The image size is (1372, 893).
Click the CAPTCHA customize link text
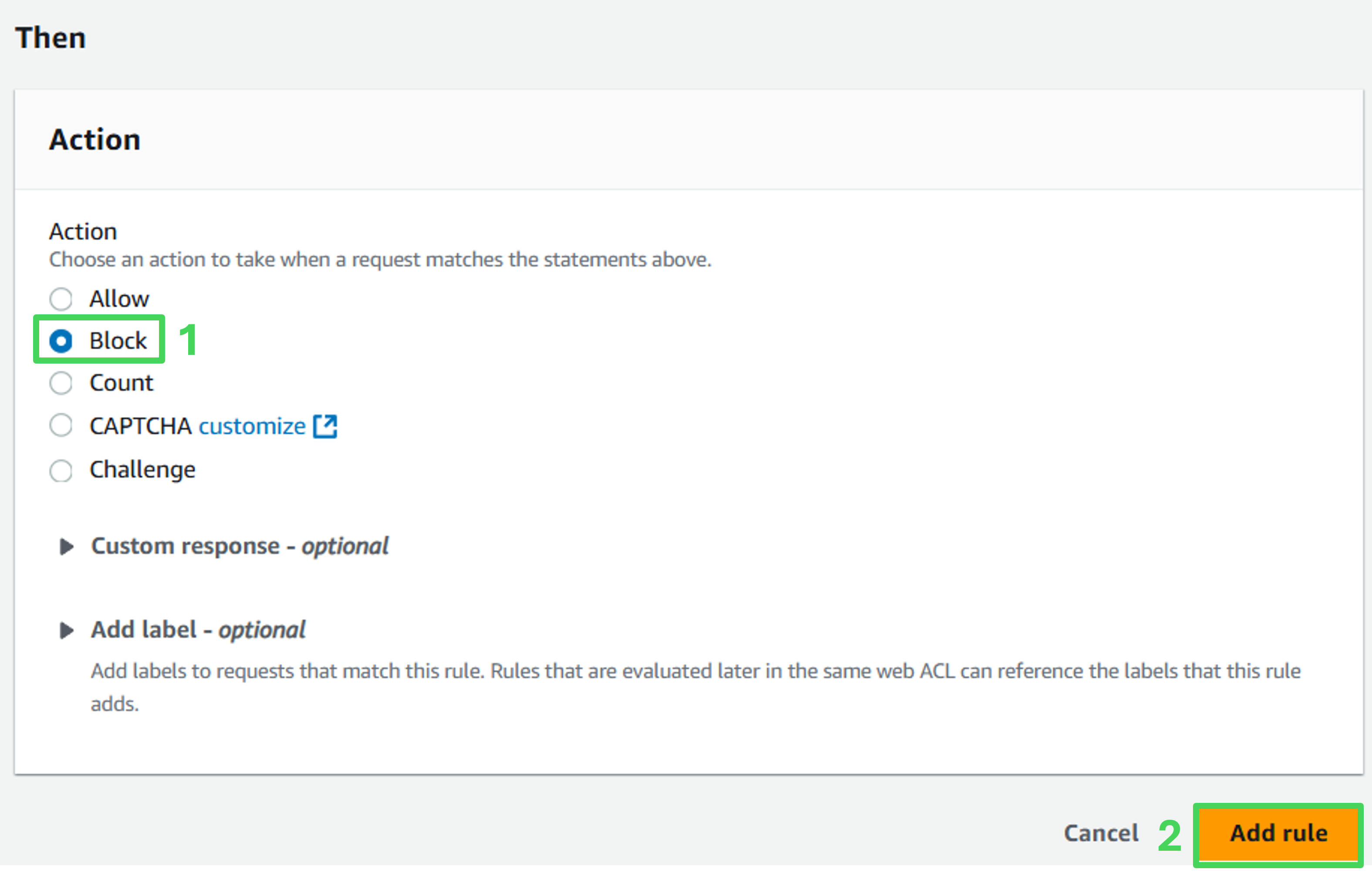pos(252,426)
